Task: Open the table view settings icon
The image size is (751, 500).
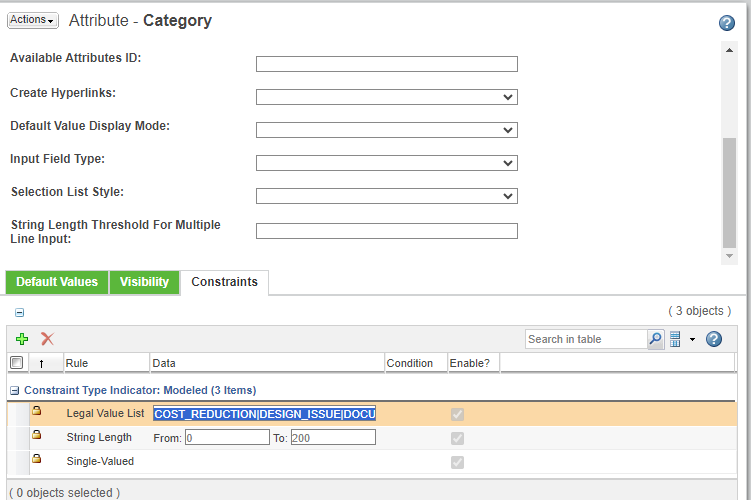Action: tap(676, 339)
